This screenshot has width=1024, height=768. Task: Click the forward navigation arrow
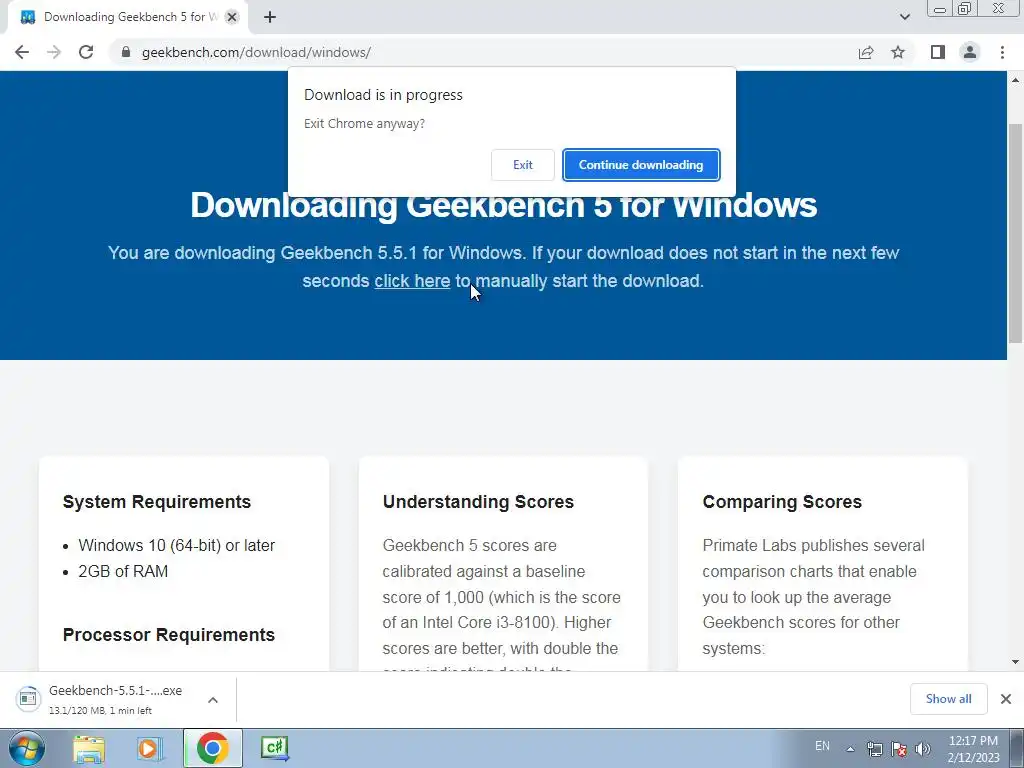pos(54,52)
